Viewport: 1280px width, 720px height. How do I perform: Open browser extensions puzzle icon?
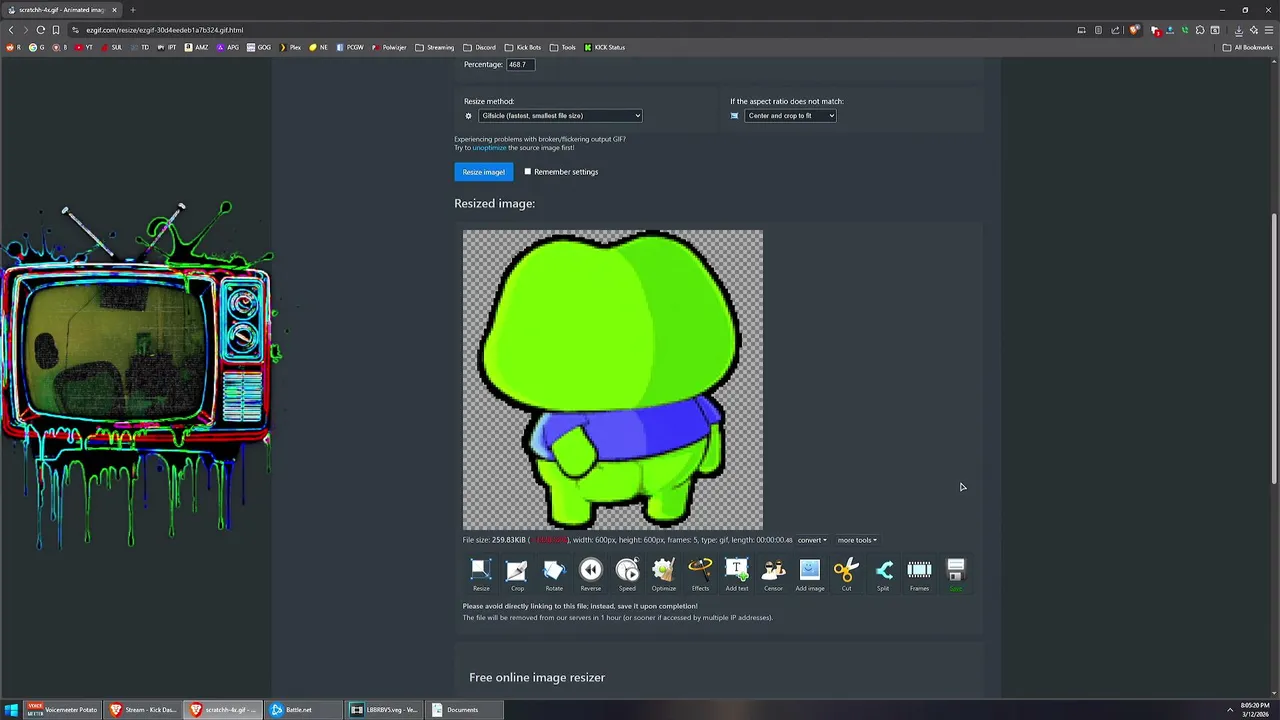click(1200, 30)
